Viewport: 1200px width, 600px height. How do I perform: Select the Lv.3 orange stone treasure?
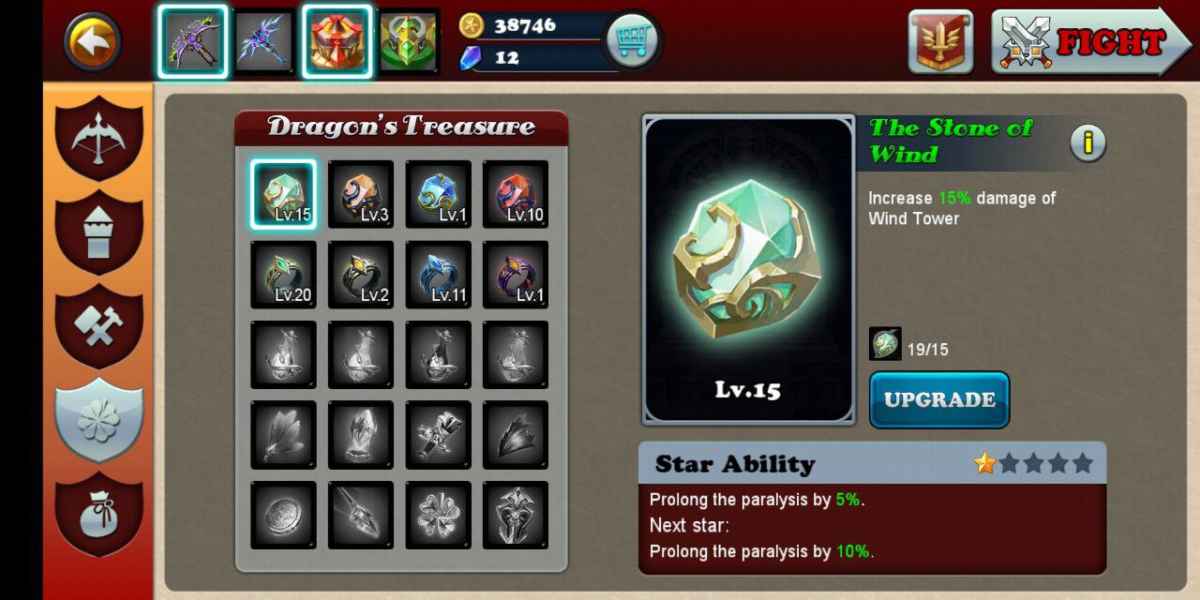(x=361, y=193)
